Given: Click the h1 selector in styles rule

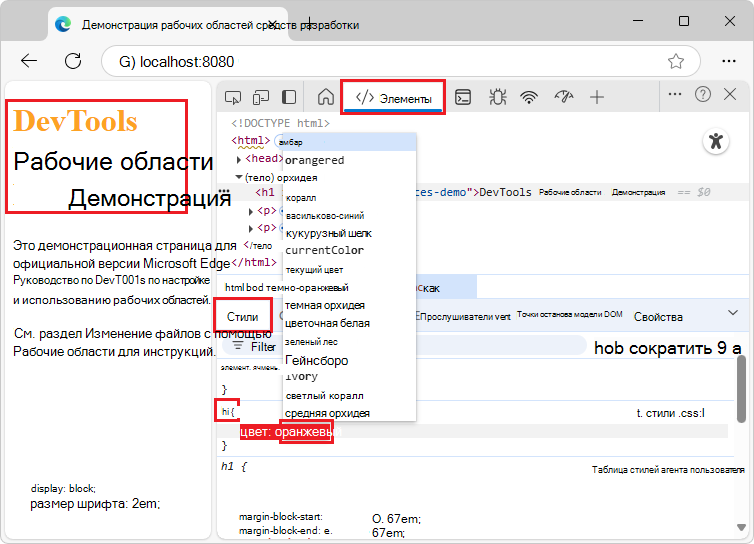Looking at the screenshot, I should coord(226,412).
